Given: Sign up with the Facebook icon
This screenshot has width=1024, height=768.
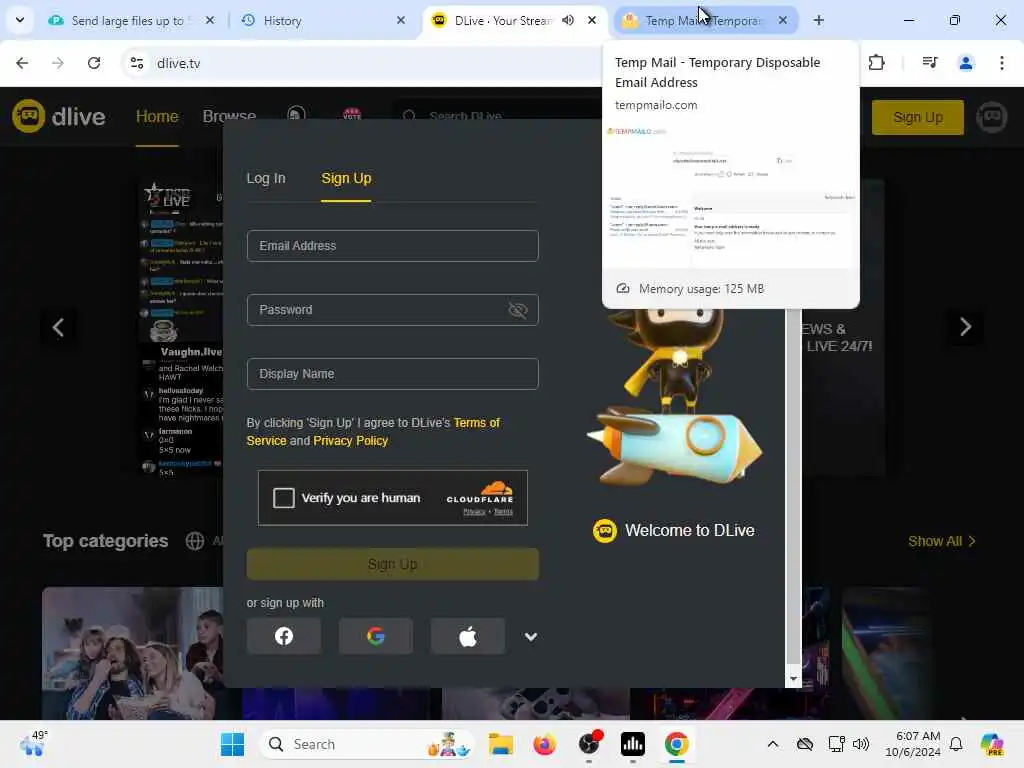Looking at the screenshot, I should click(284, 636).
